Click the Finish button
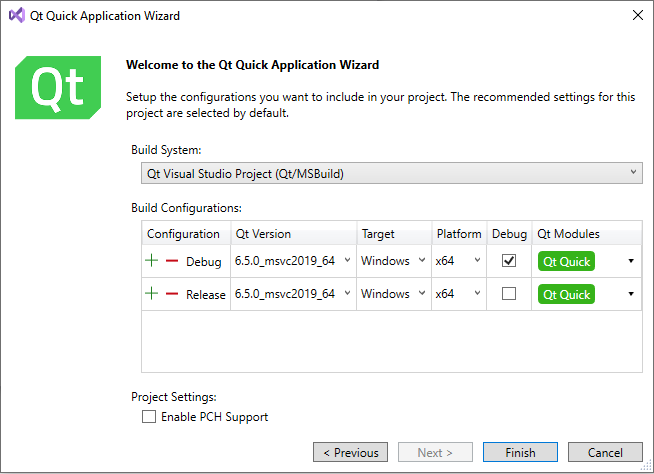 pyautogui.click(x=520, y=452)
